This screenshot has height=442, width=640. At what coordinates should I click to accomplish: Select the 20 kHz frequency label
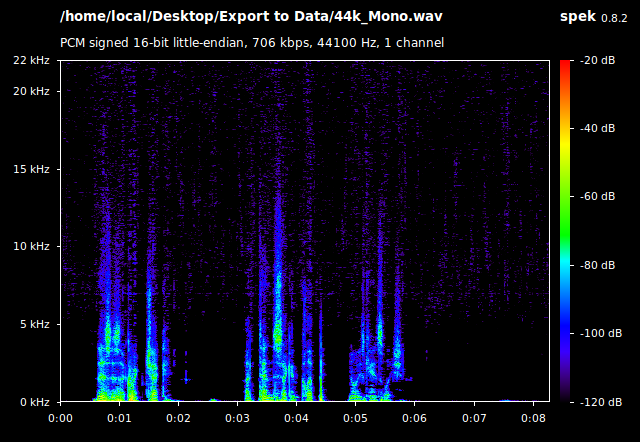[31, 92]
